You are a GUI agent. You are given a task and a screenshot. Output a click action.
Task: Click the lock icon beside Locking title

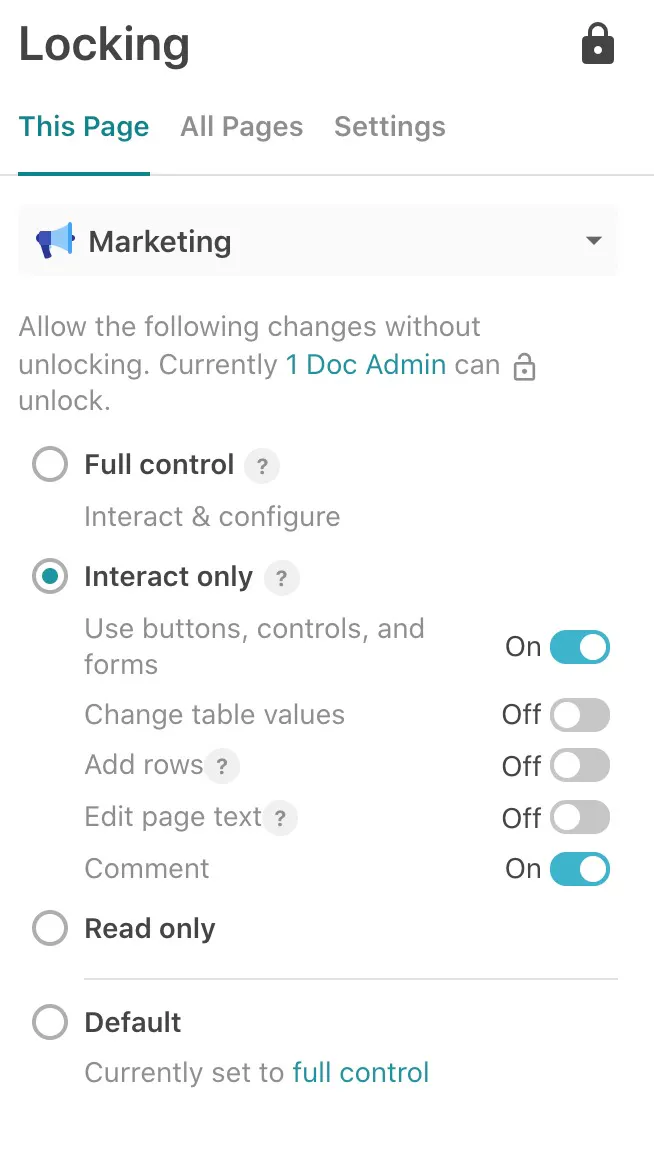pos(597,45)
